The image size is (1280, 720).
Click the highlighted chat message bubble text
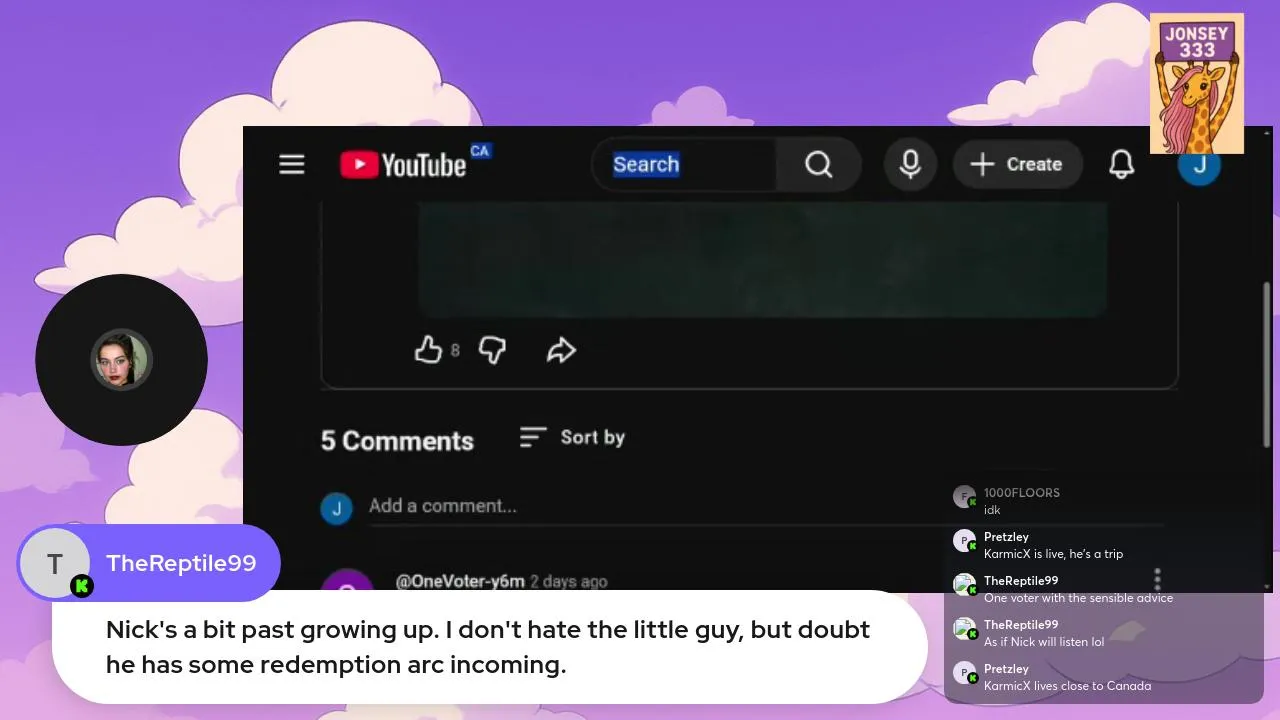488,646
